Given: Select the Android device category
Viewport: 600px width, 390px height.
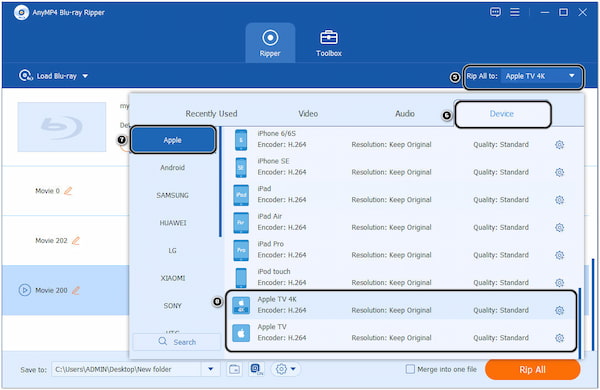Looking at the screenshot, I should coord(173,168).
